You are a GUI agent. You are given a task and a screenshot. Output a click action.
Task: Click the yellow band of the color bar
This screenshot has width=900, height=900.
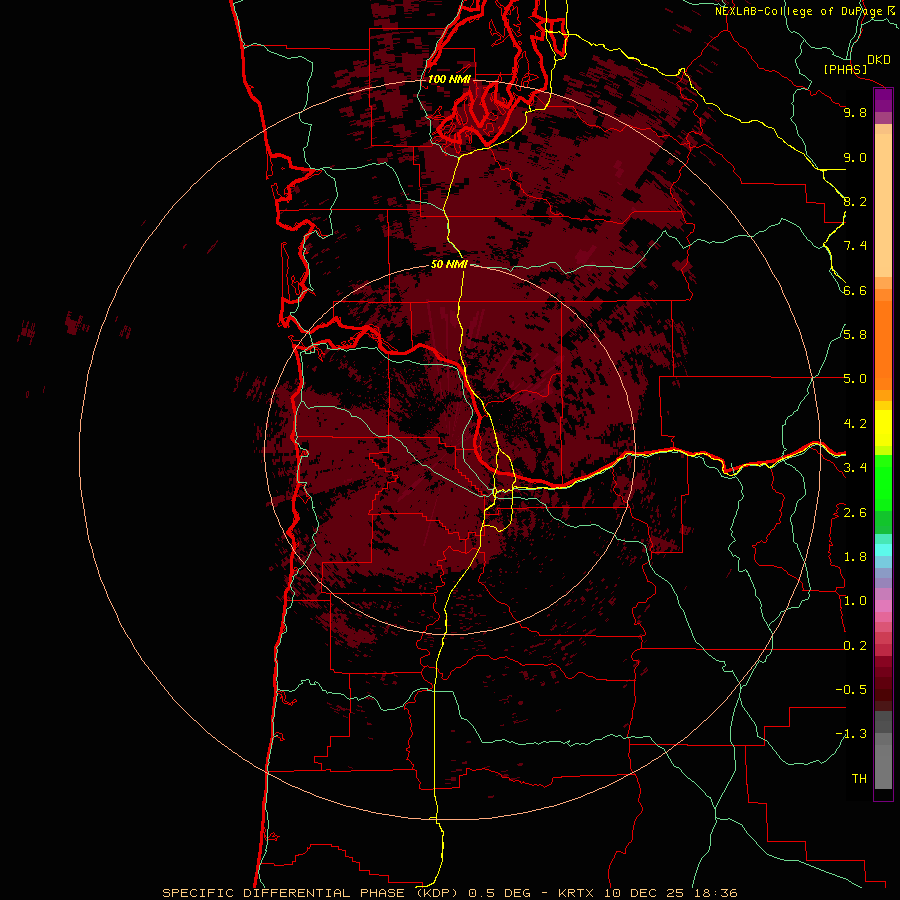pos(883,428)
